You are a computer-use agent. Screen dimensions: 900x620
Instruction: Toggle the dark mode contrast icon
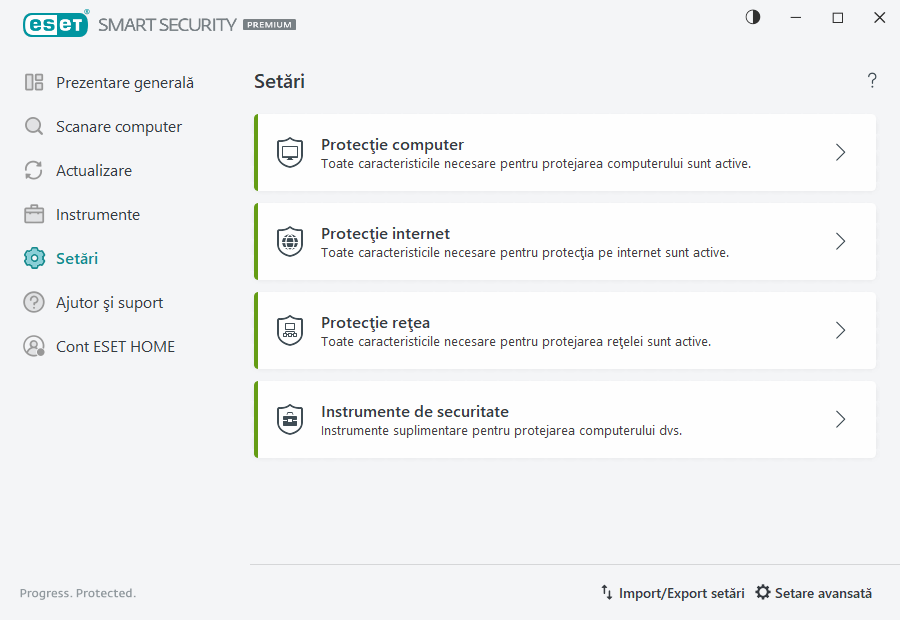[752, 17]
